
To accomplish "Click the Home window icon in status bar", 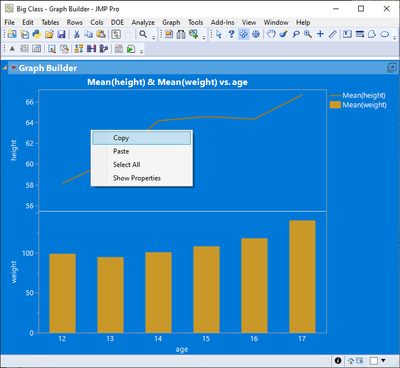I will click(351, 361).
